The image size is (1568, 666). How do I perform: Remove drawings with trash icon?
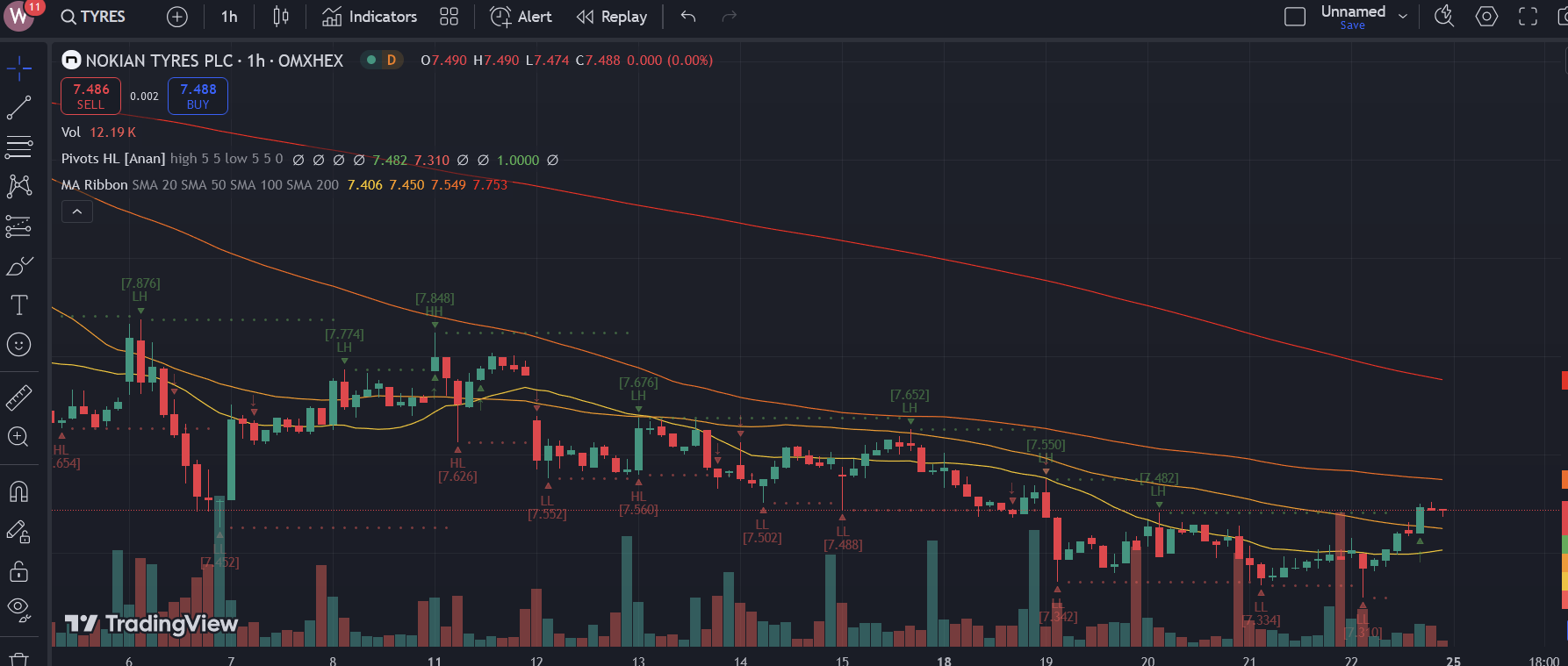tap(19, 657)
